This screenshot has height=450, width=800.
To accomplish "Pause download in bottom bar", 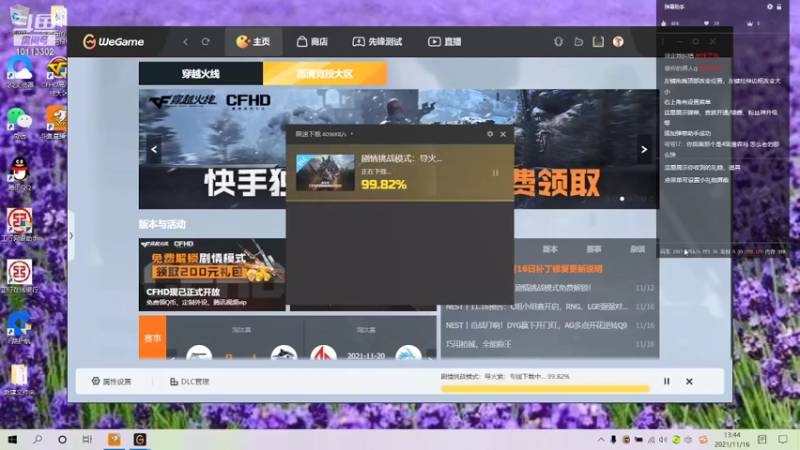I will [666, 381].
